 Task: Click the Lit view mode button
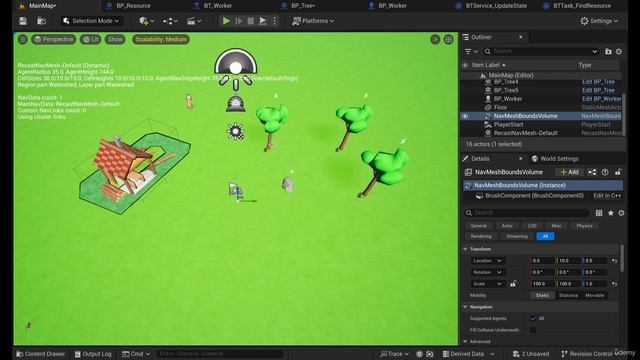[91, 39]
